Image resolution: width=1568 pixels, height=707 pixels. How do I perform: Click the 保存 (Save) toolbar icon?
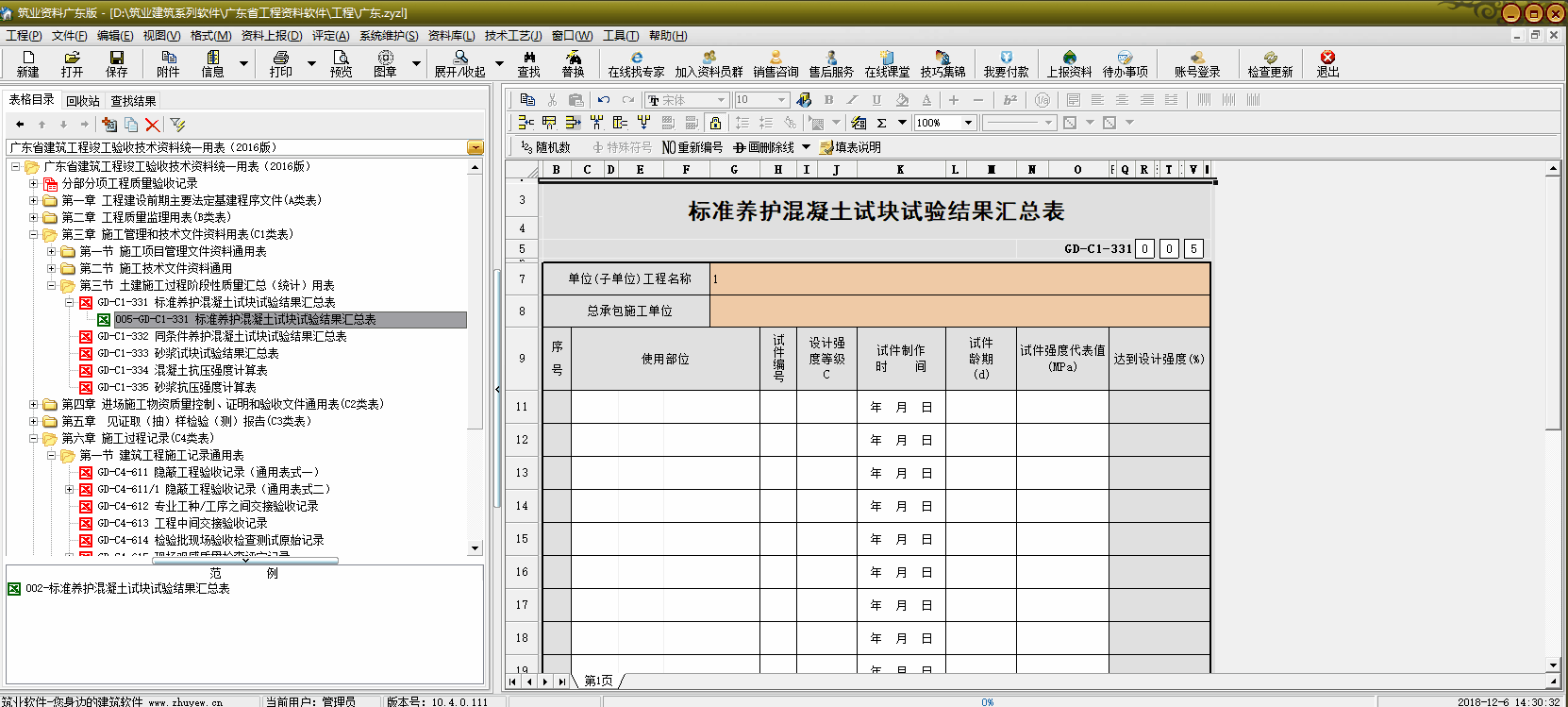[116, 63]
